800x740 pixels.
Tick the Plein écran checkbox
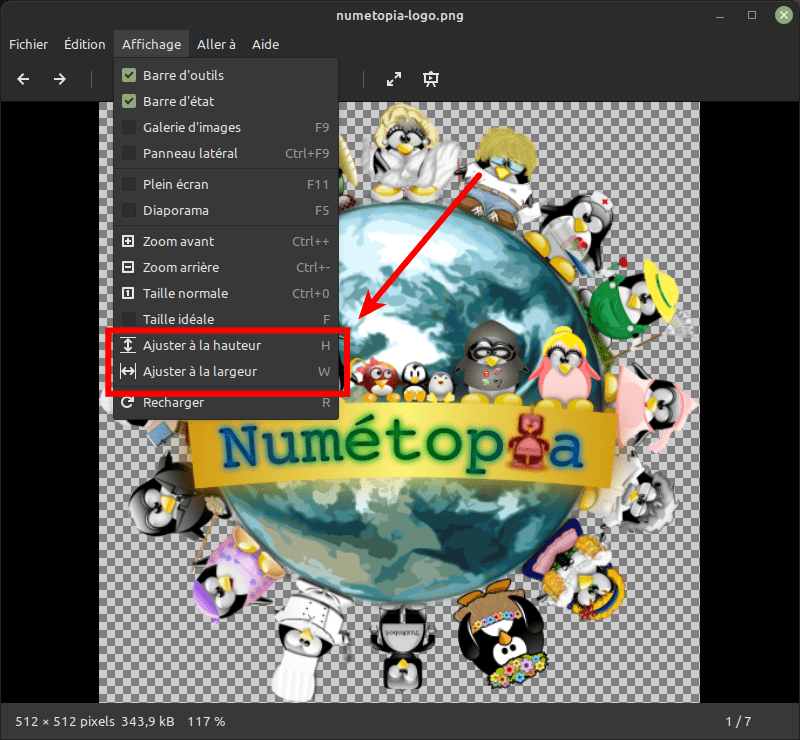pyautogui.click(x=129, y=185)
